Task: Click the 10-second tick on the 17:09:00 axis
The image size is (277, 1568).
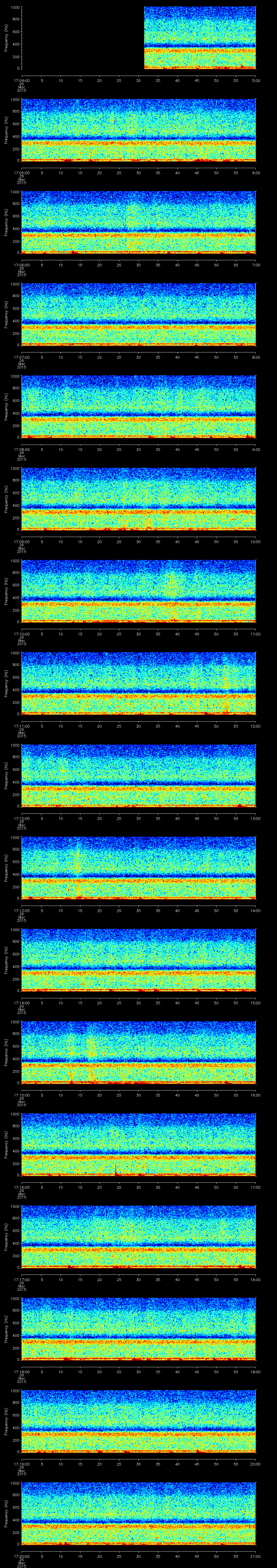Action: 61,541
